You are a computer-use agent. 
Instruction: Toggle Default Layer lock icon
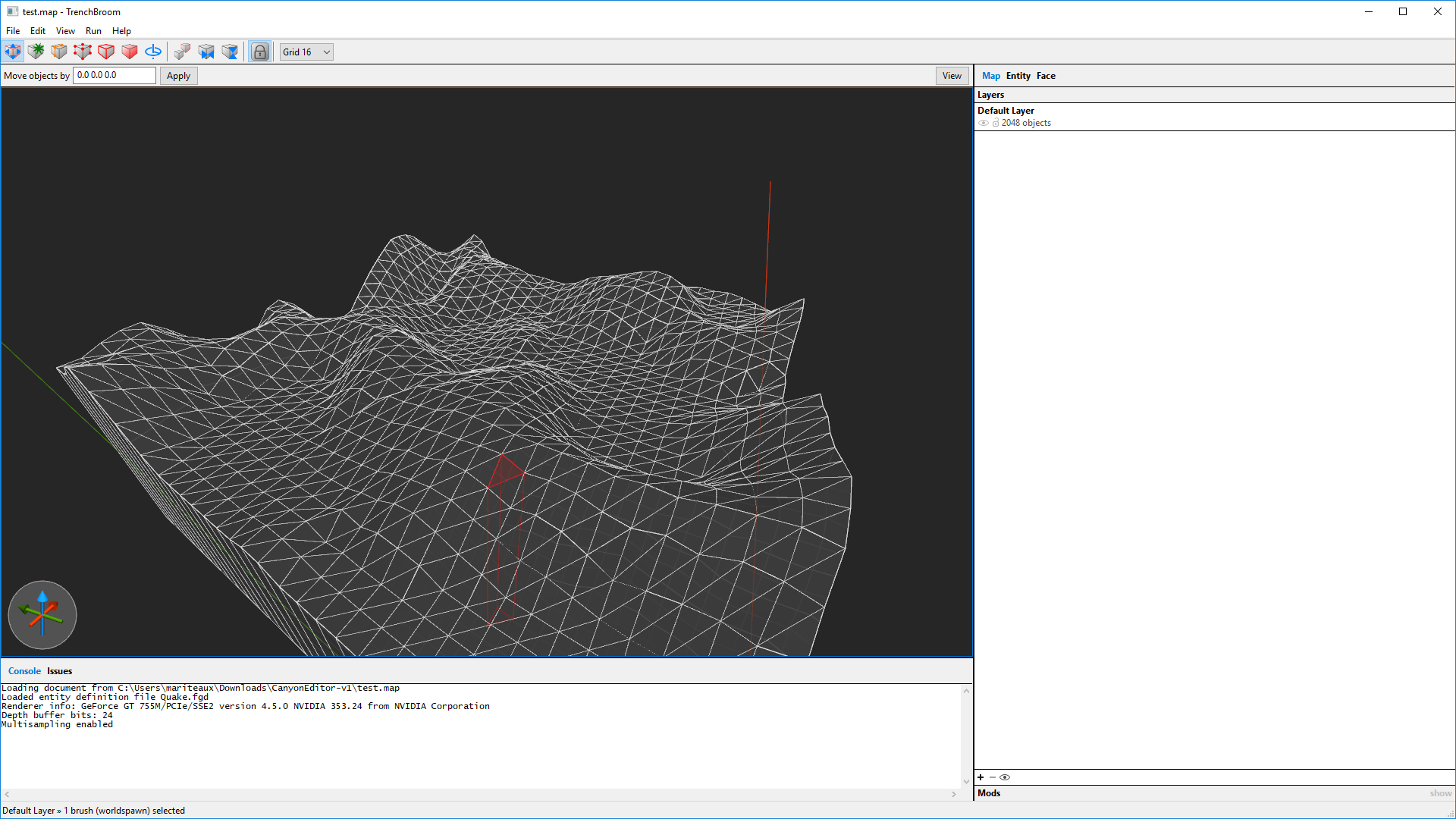point(996,123)
